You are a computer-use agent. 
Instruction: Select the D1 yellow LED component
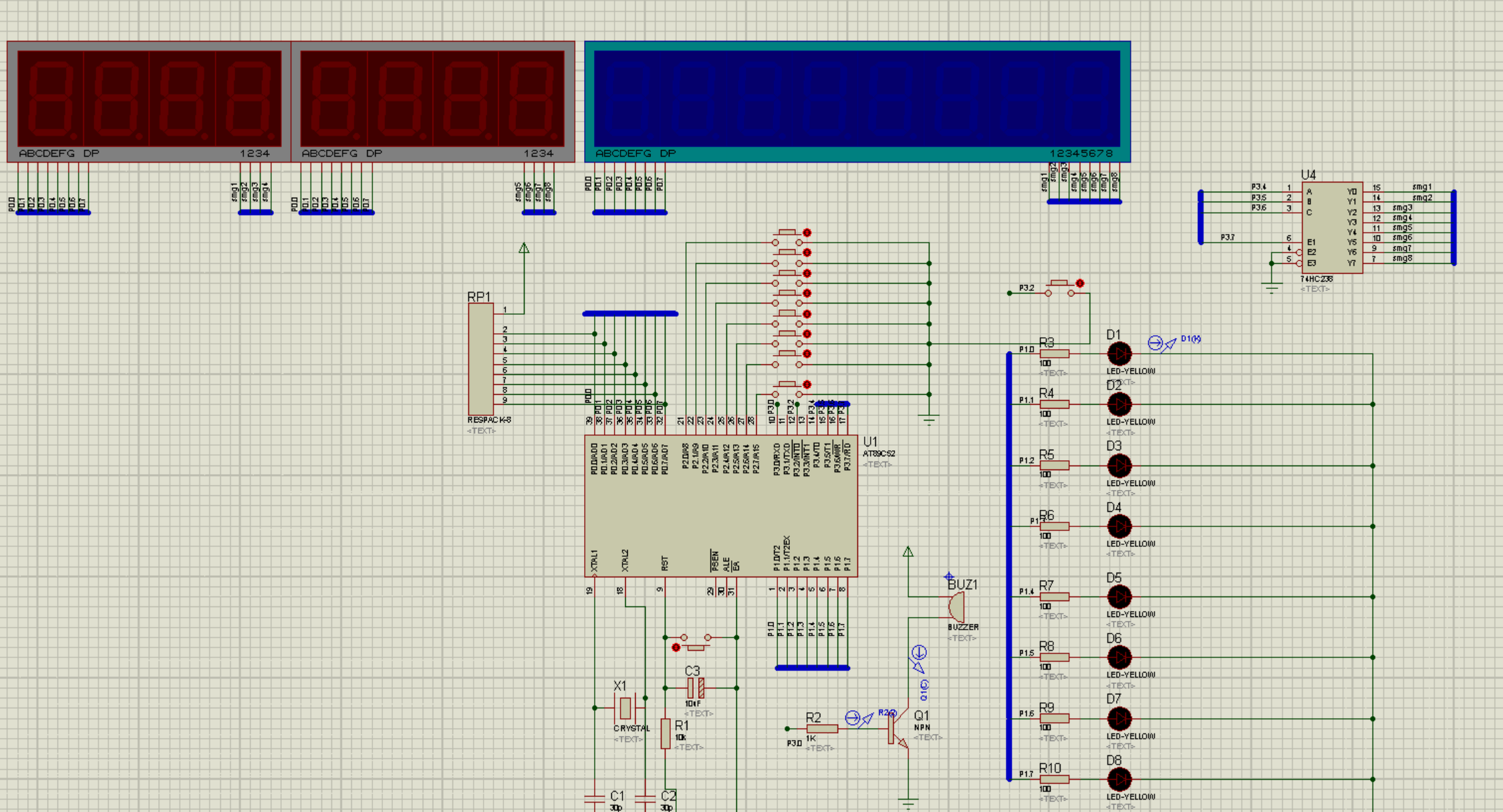pos(1119,354)
